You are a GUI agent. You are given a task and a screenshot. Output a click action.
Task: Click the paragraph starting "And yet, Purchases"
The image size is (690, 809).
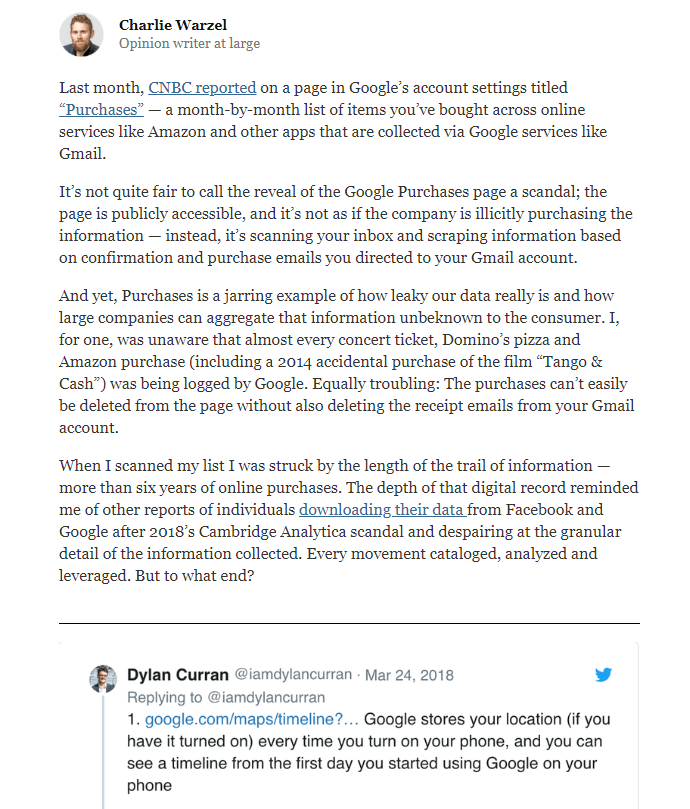pos(346,362)
